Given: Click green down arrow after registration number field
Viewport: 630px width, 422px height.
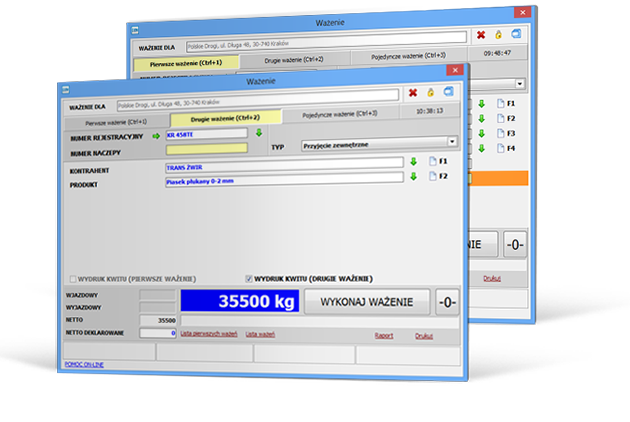Looking at the screenshot, I should pos(258,132).
